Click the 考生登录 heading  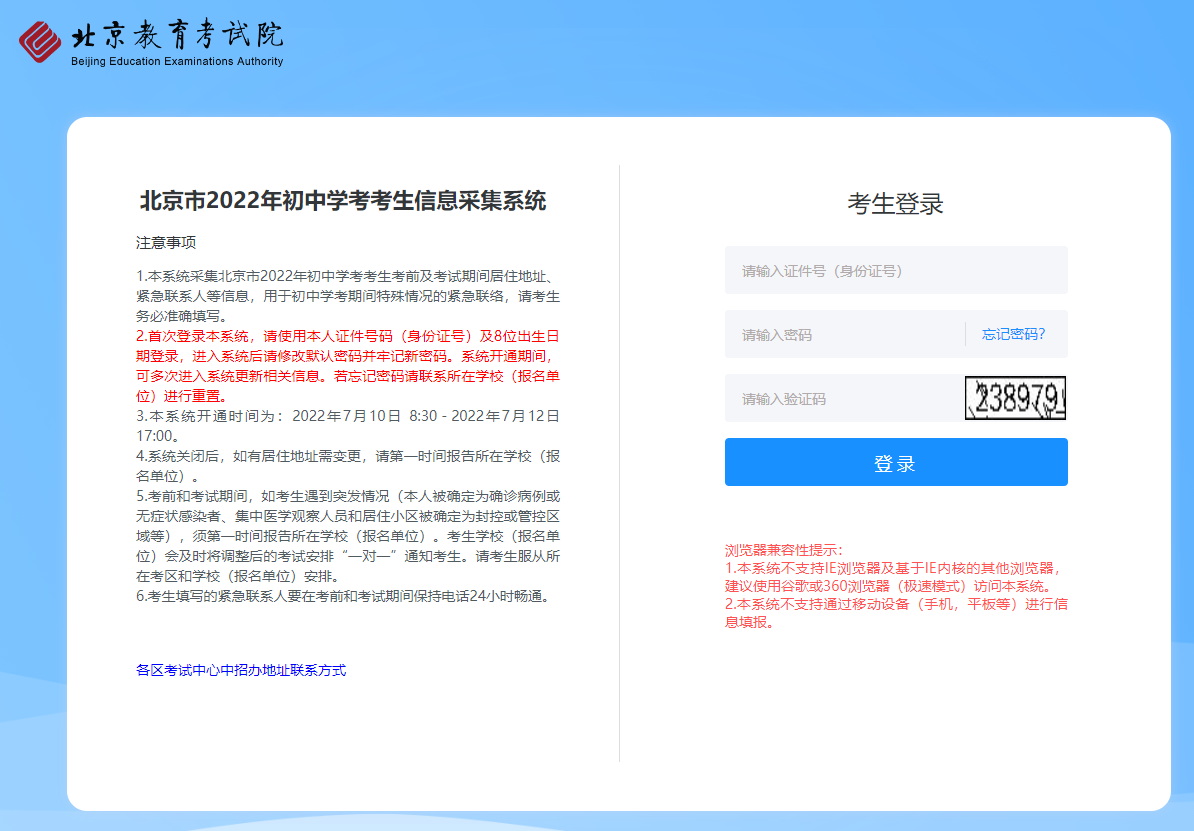[x=895, y=204]
